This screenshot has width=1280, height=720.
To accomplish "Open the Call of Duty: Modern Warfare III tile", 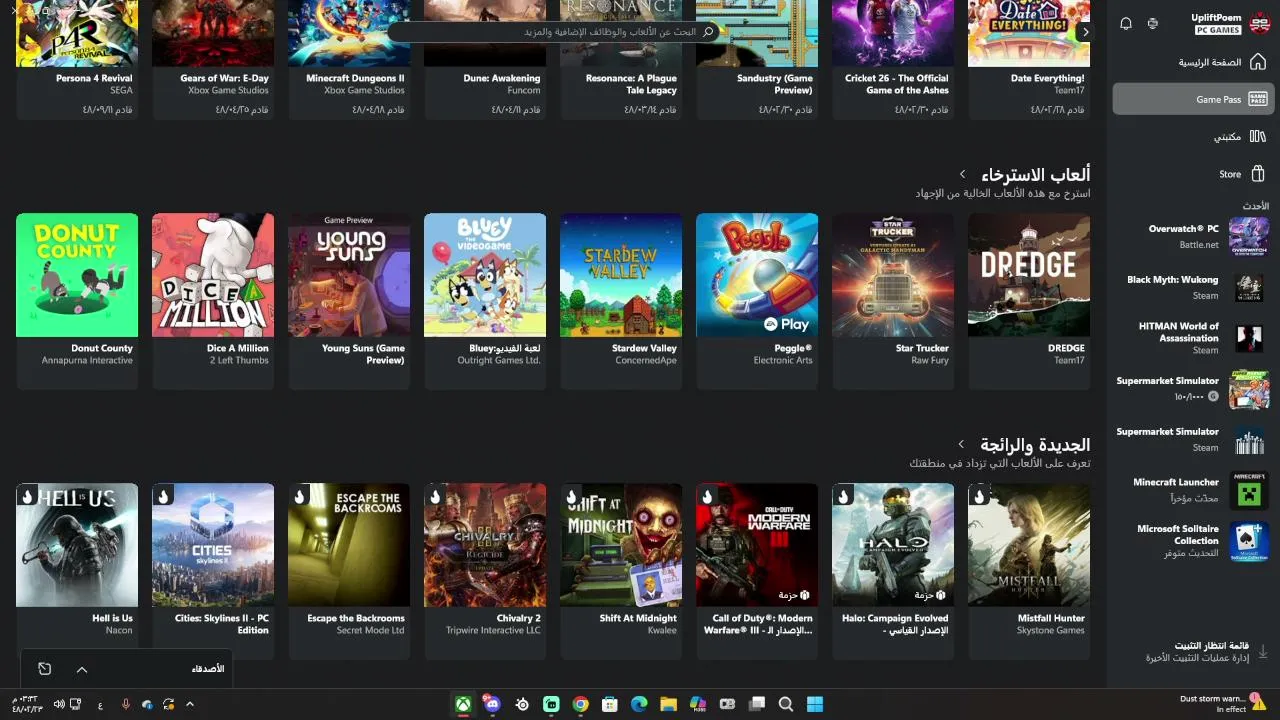I will tap(757, 571).
